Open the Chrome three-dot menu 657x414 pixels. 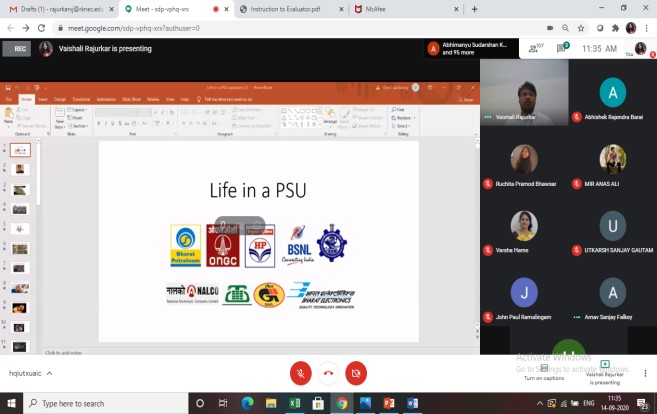[x=647, y=28]
